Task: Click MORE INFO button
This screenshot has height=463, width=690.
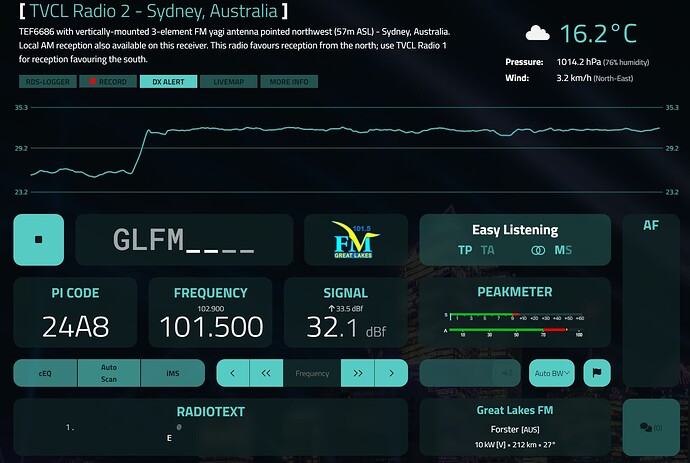Action: (289, 81)
